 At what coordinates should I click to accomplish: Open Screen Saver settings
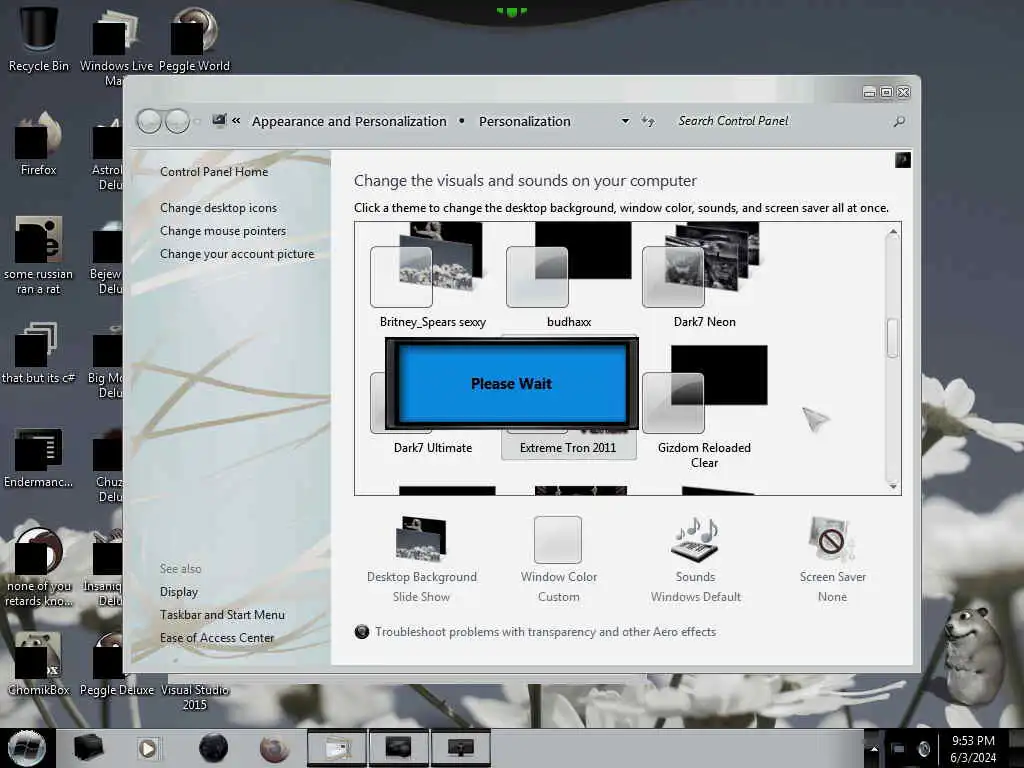pyautogui.click(x=833, y=559)
